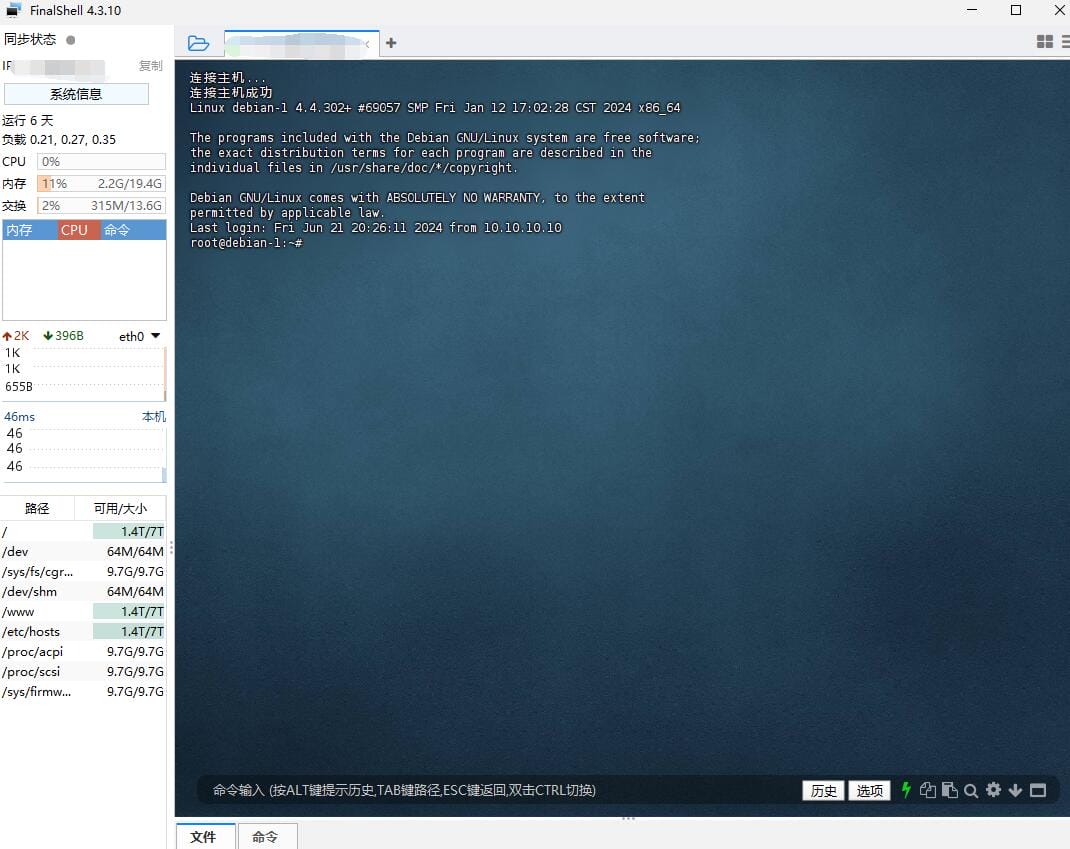Click the green lightning accelerator icon
Image resolution: width=1070 pixels, height=849 pixels.
click(905, 790)
